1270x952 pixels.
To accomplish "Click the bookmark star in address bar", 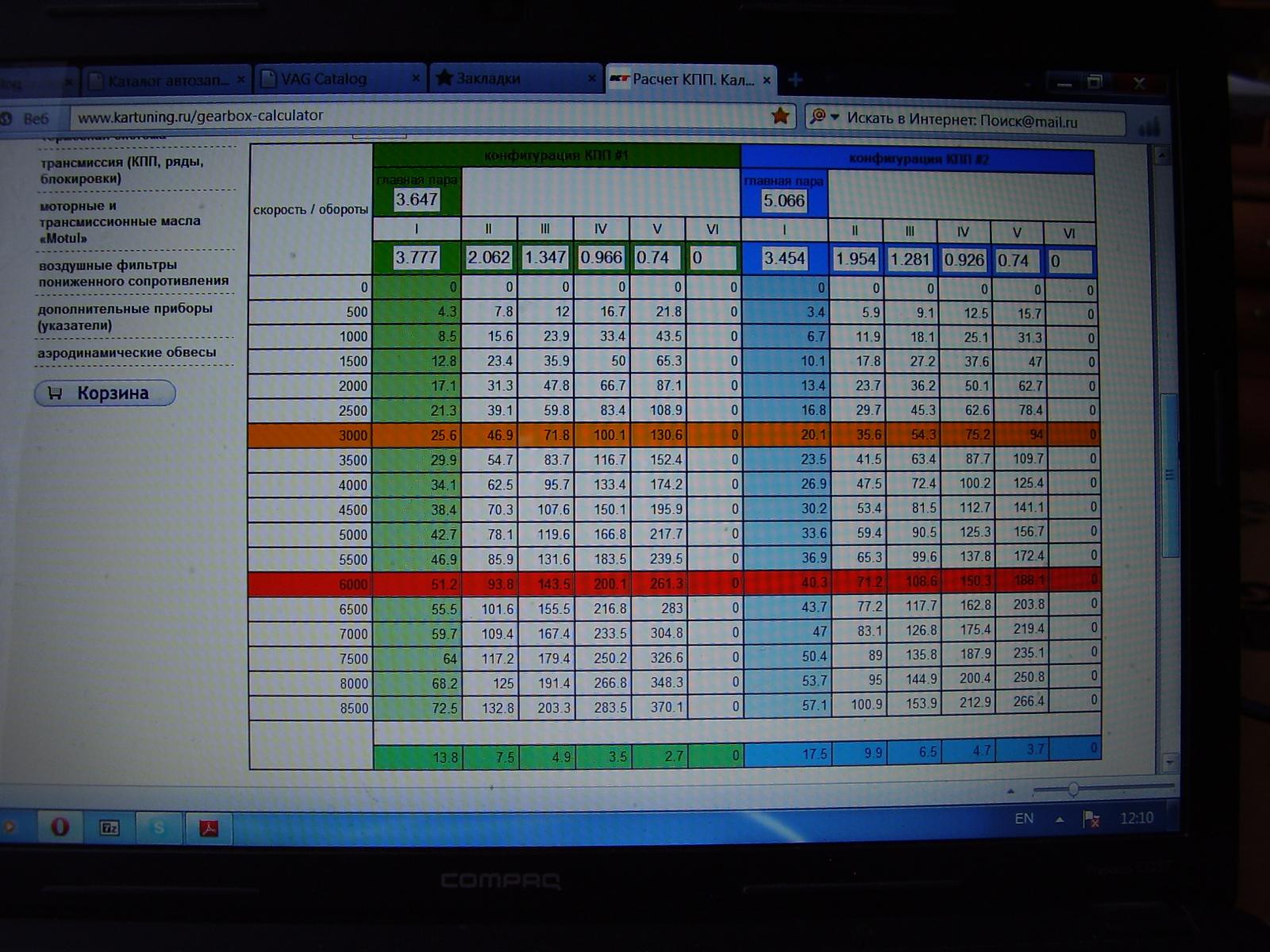I will [x=781, y=116].
